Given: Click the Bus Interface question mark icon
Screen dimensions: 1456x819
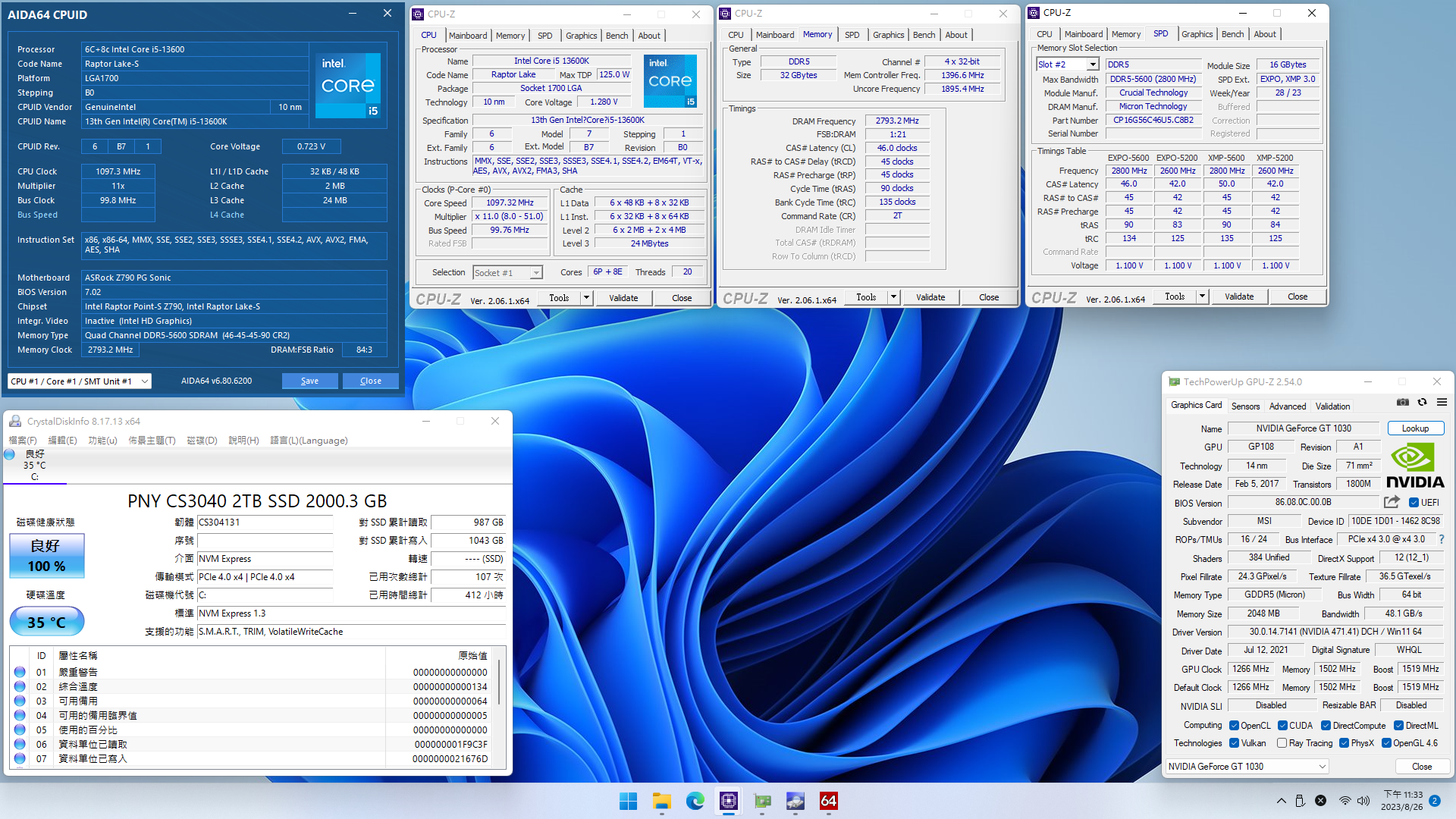Looking at the screenshot, I should (1442, 539).
